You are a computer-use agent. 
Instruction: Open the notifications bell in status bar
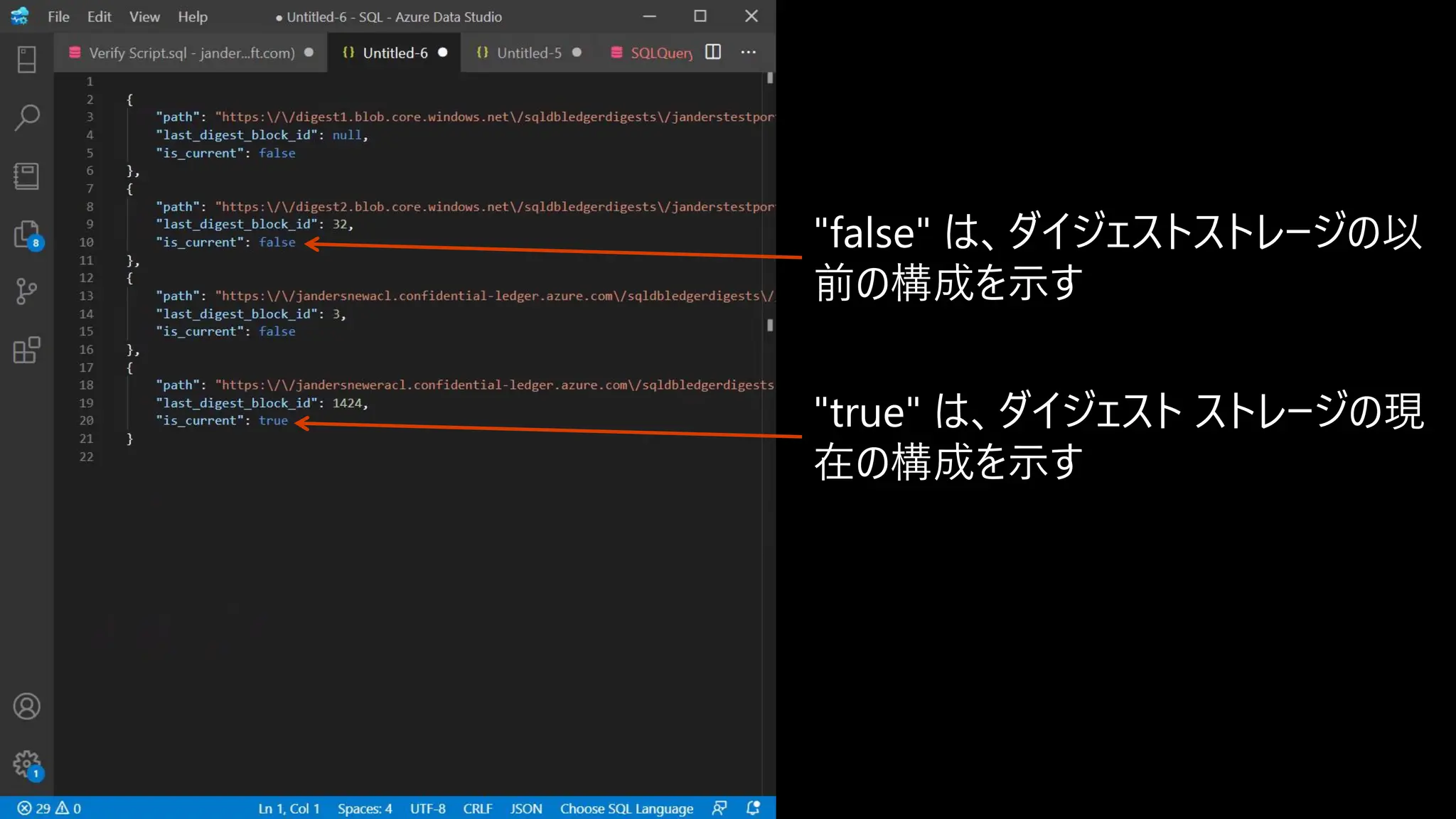754,808
